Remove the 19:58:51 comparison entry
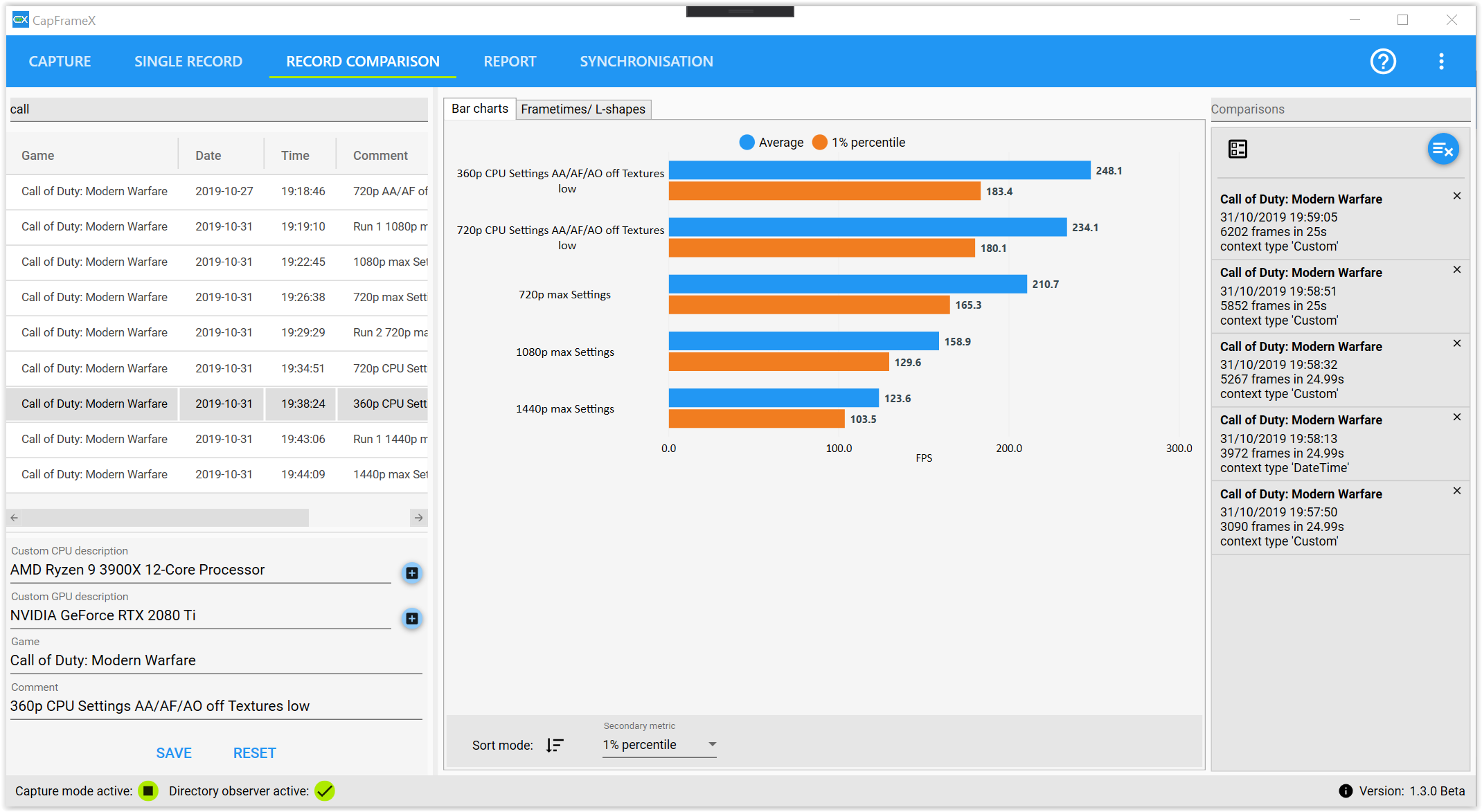The width and height of the screenshot is (1482, 812). pos(1457,269)
